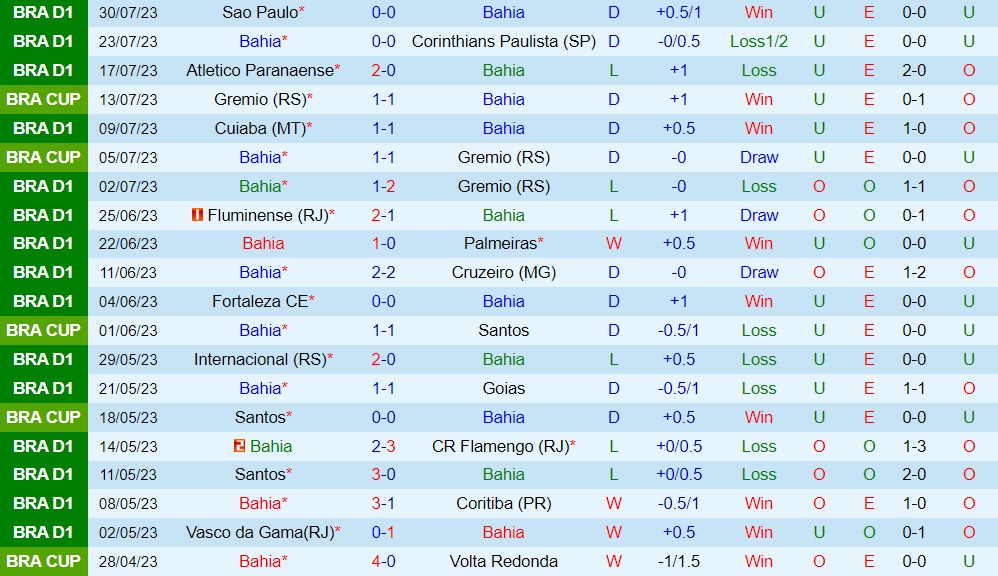
Task: Open Fortaleza CE team page
Action: 259,301
